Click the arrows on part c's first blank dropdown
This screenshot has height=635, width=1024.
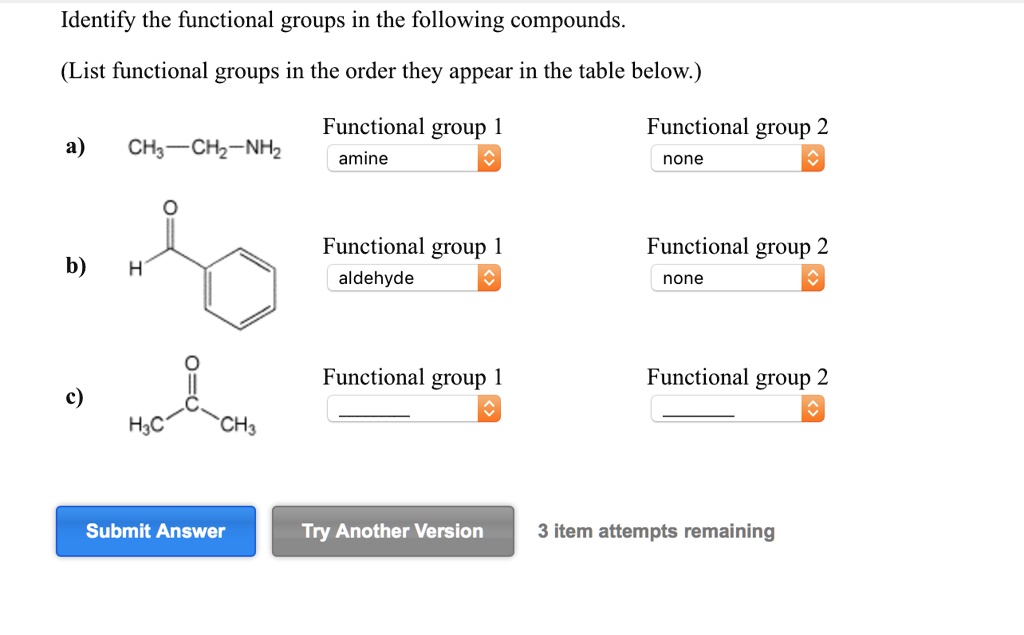pyautogui.click(x=489, y=408)
